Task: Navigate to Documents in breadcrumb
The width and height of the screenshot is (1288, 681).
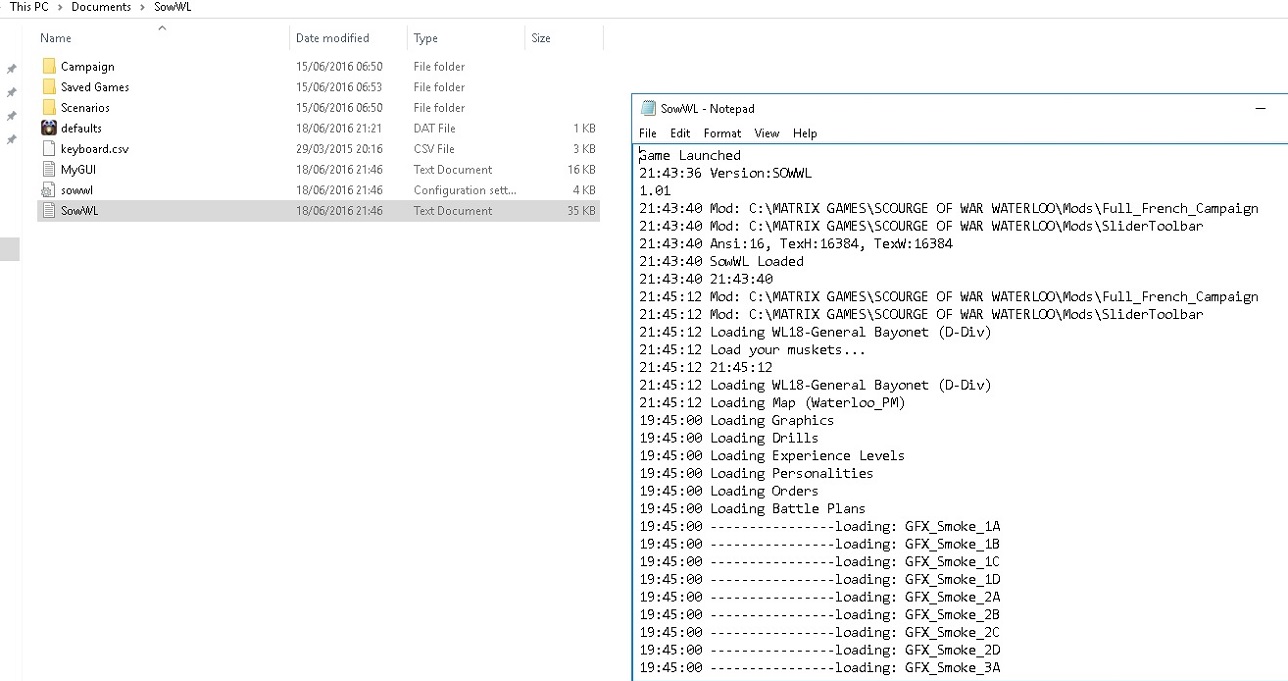Action: (x=101, y=7)
